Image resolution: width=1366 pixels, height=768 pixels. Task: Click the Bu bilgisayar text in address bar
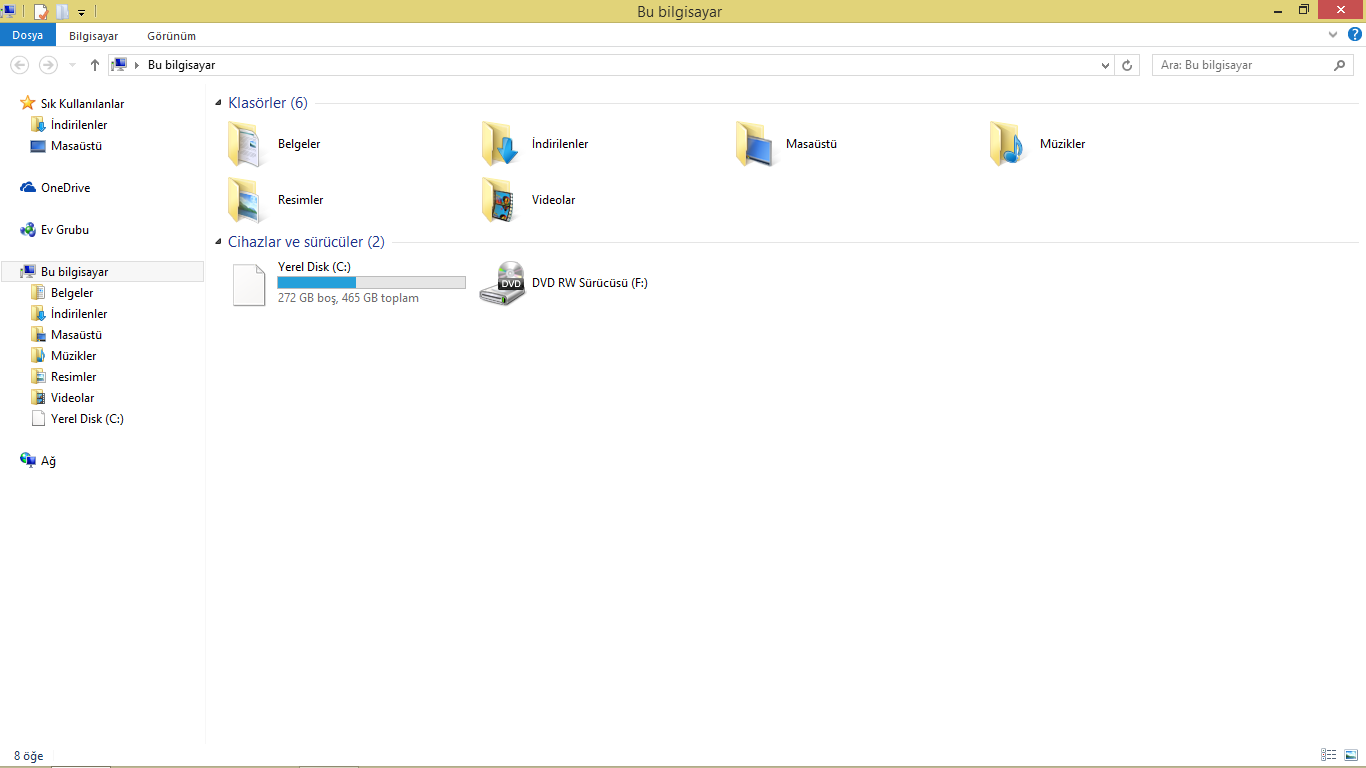(x=181, y=65)
